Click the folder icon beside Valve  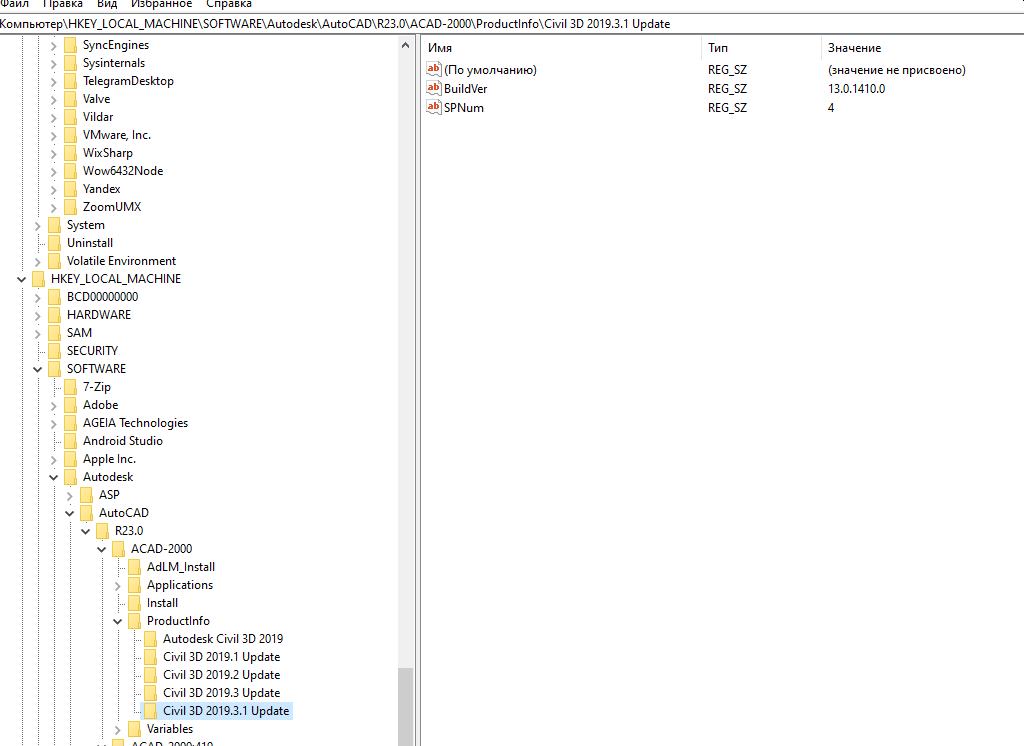pos(71,99)
